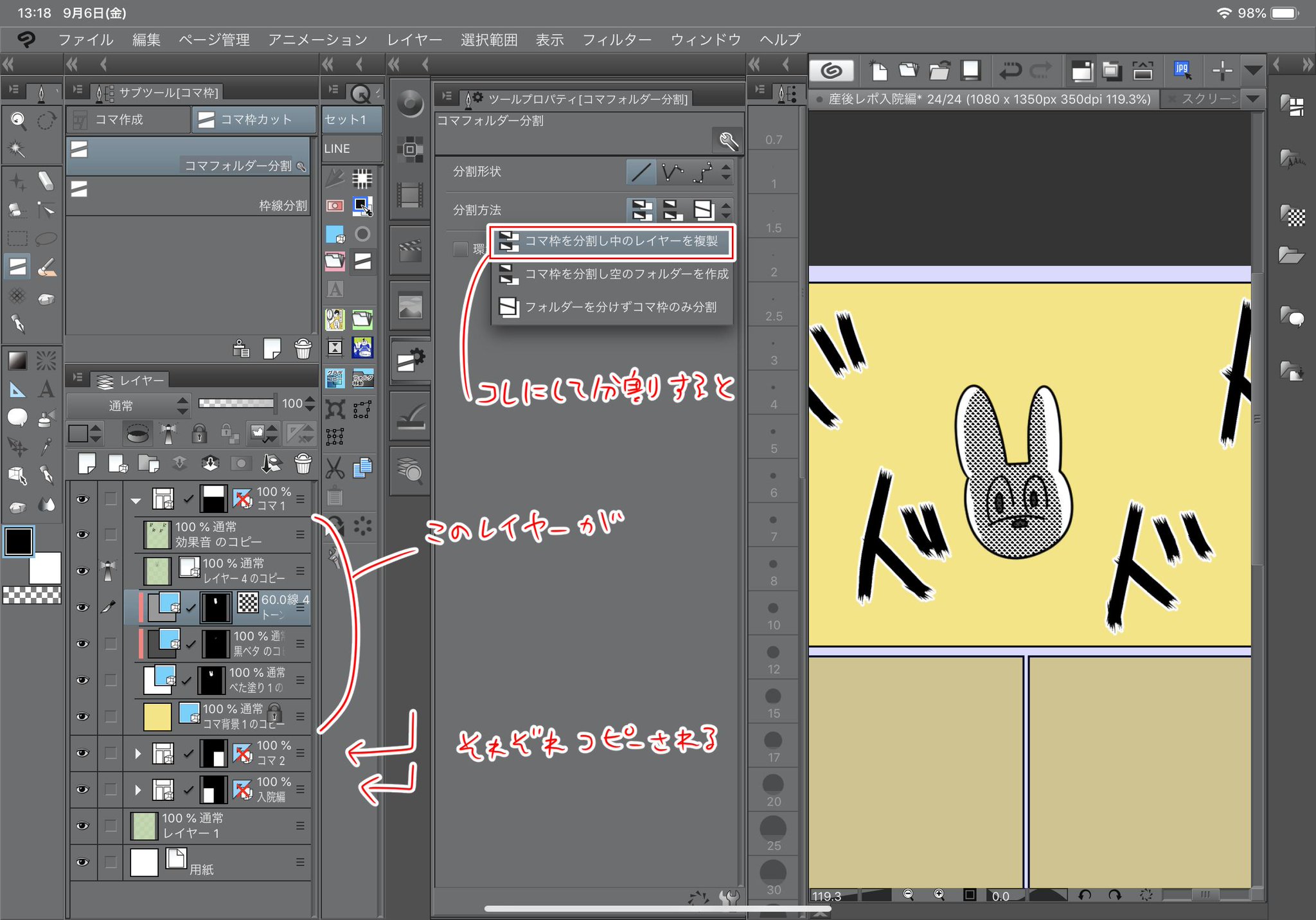1316x920 pixels.
Task: Zoom out using canvas status bar magnifier
Action: (908, 894)
